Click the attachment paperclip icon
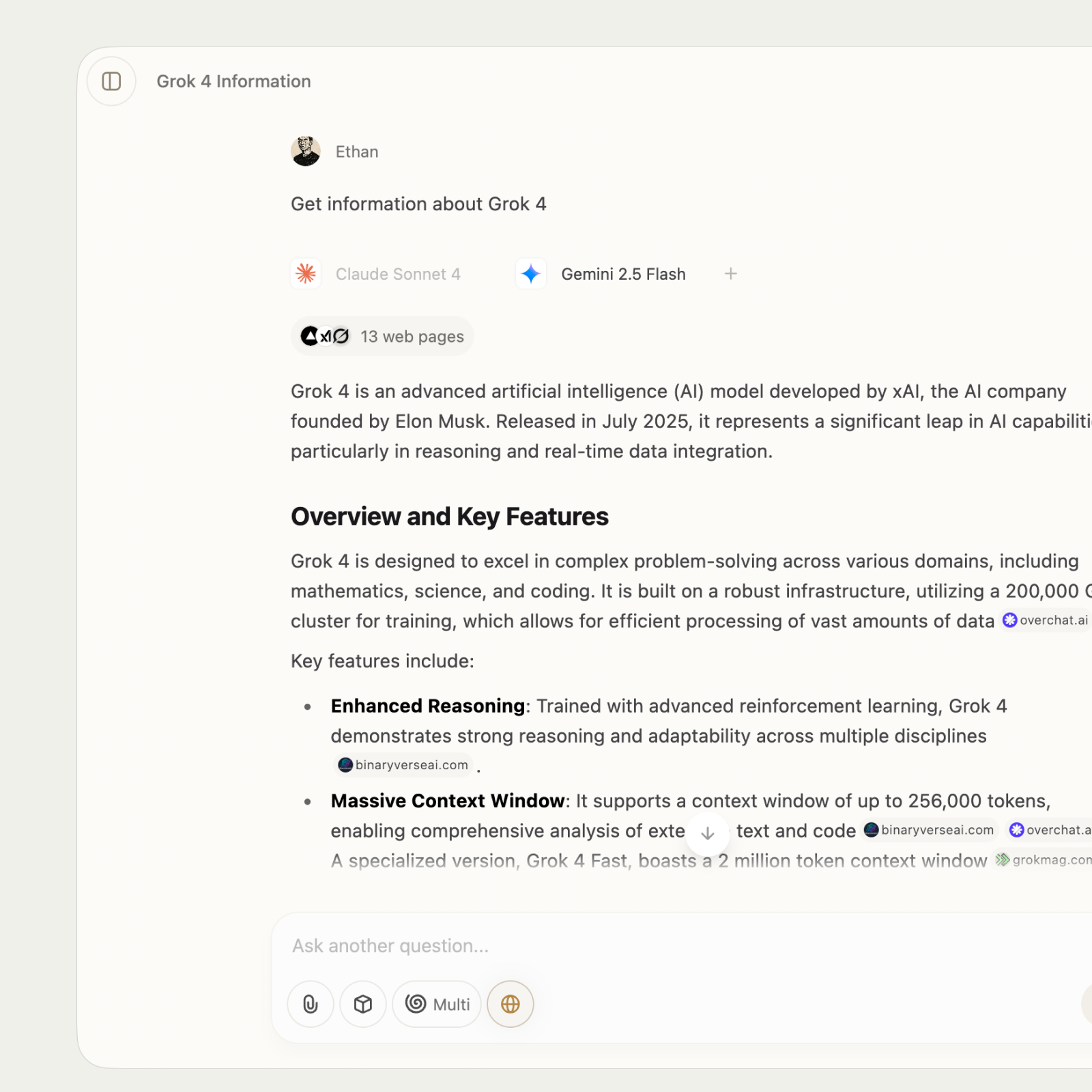The width and height of the screenshot is (1092, 1092). 309,1004
